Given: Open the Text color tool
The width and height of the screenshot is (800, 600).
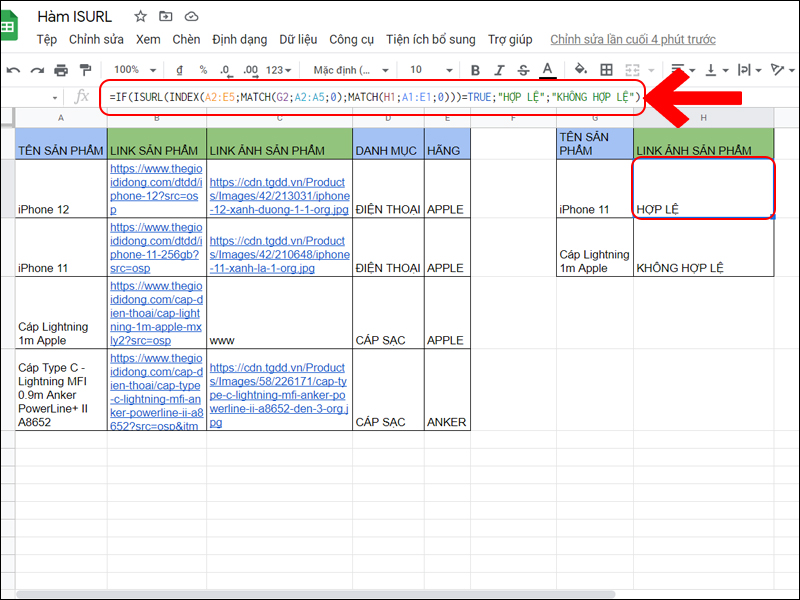Looking at the screenshot, I should pos(547,70).
